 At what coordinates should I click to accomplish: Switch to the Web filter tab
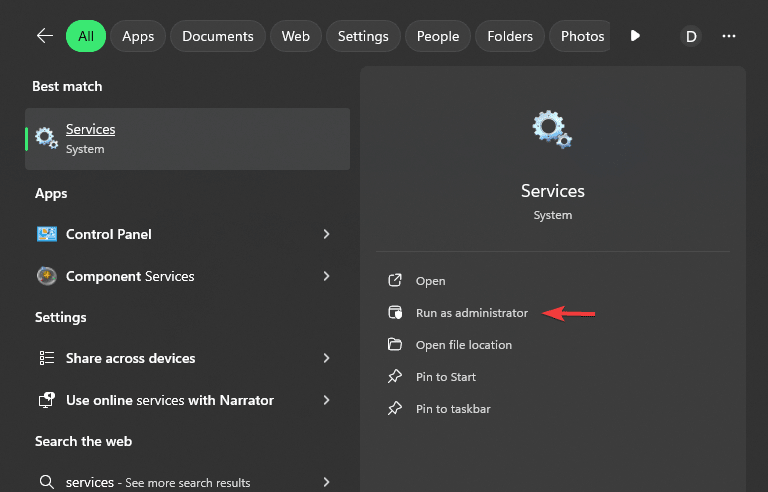pos(295,36)
